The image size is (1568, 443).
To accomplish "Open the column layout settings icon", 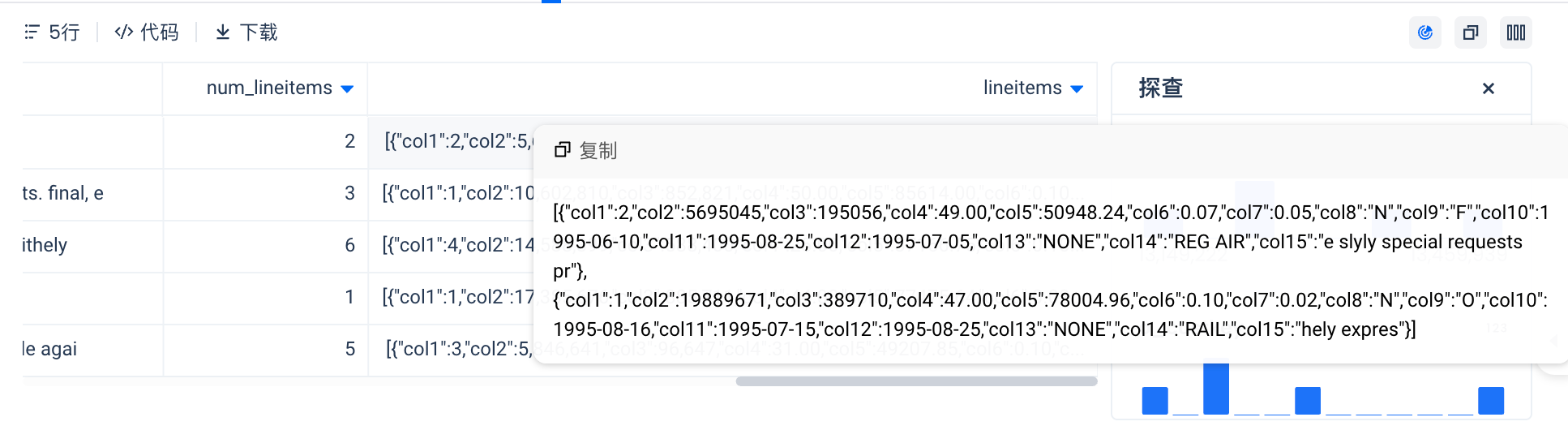I will [x=1515, y=32].
